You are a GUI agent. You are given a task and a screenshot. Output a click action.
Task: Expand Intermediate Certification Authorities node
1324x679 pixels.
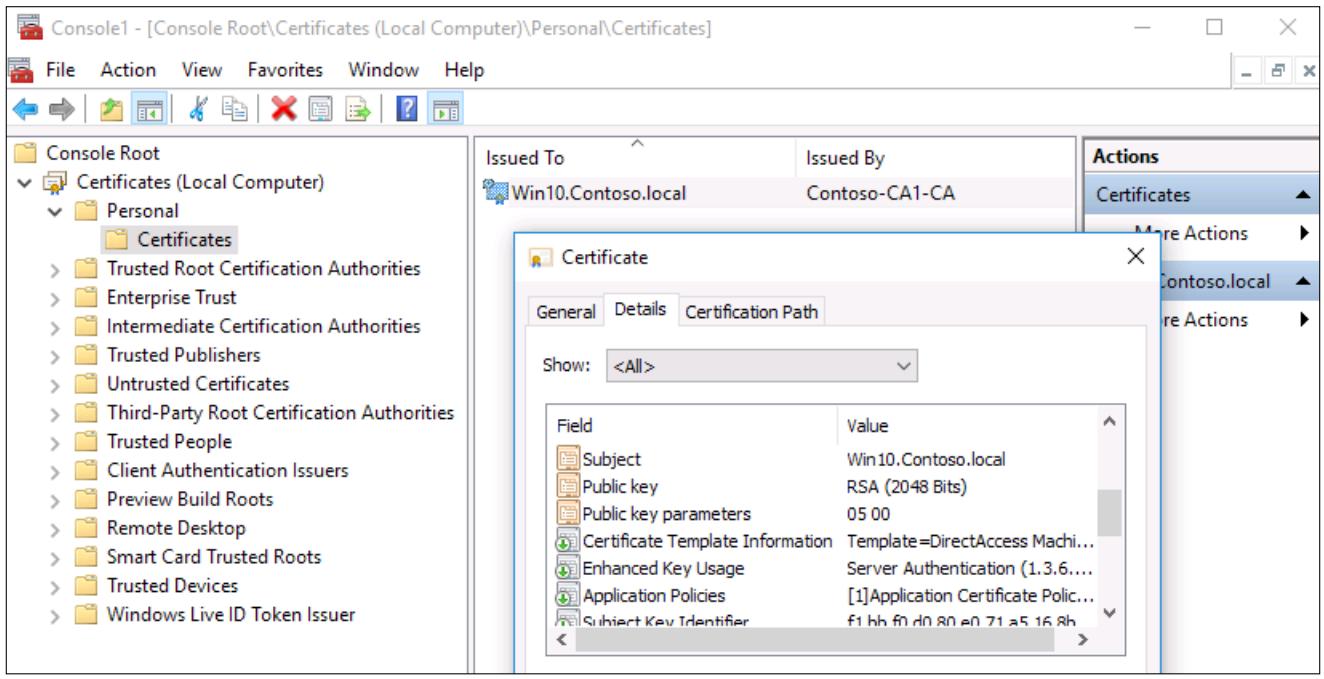[56, 327]
